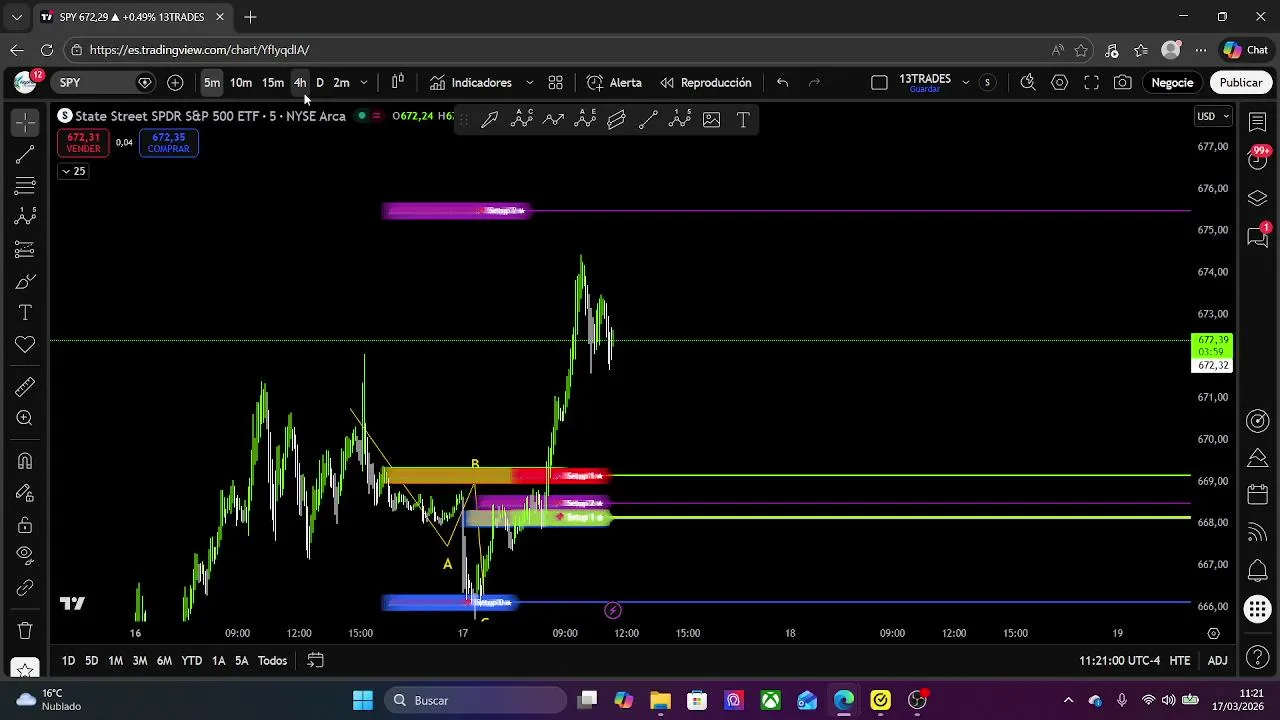
Task: Start Reproducción bar replay
Action: click(705, 82)
